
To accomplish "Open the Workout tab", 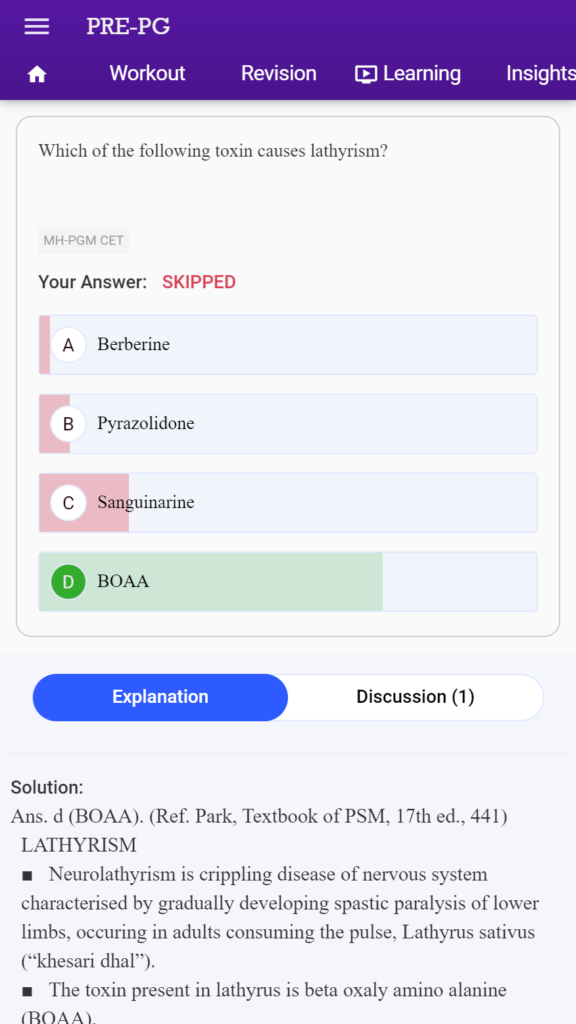I will [148, 73].
